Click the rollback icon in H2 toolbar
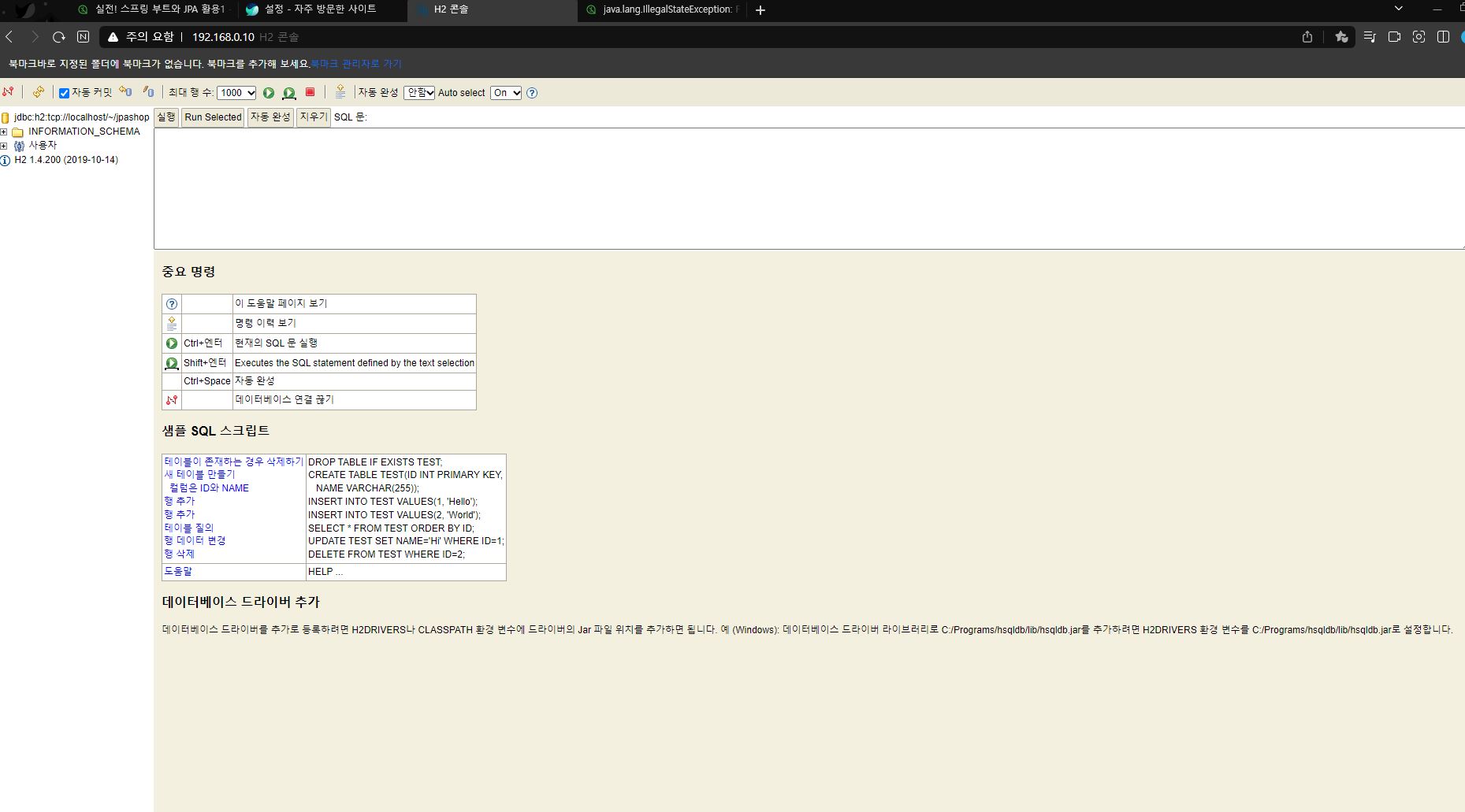This screenshot has width=1465, height=812. (x=126, y=92)
